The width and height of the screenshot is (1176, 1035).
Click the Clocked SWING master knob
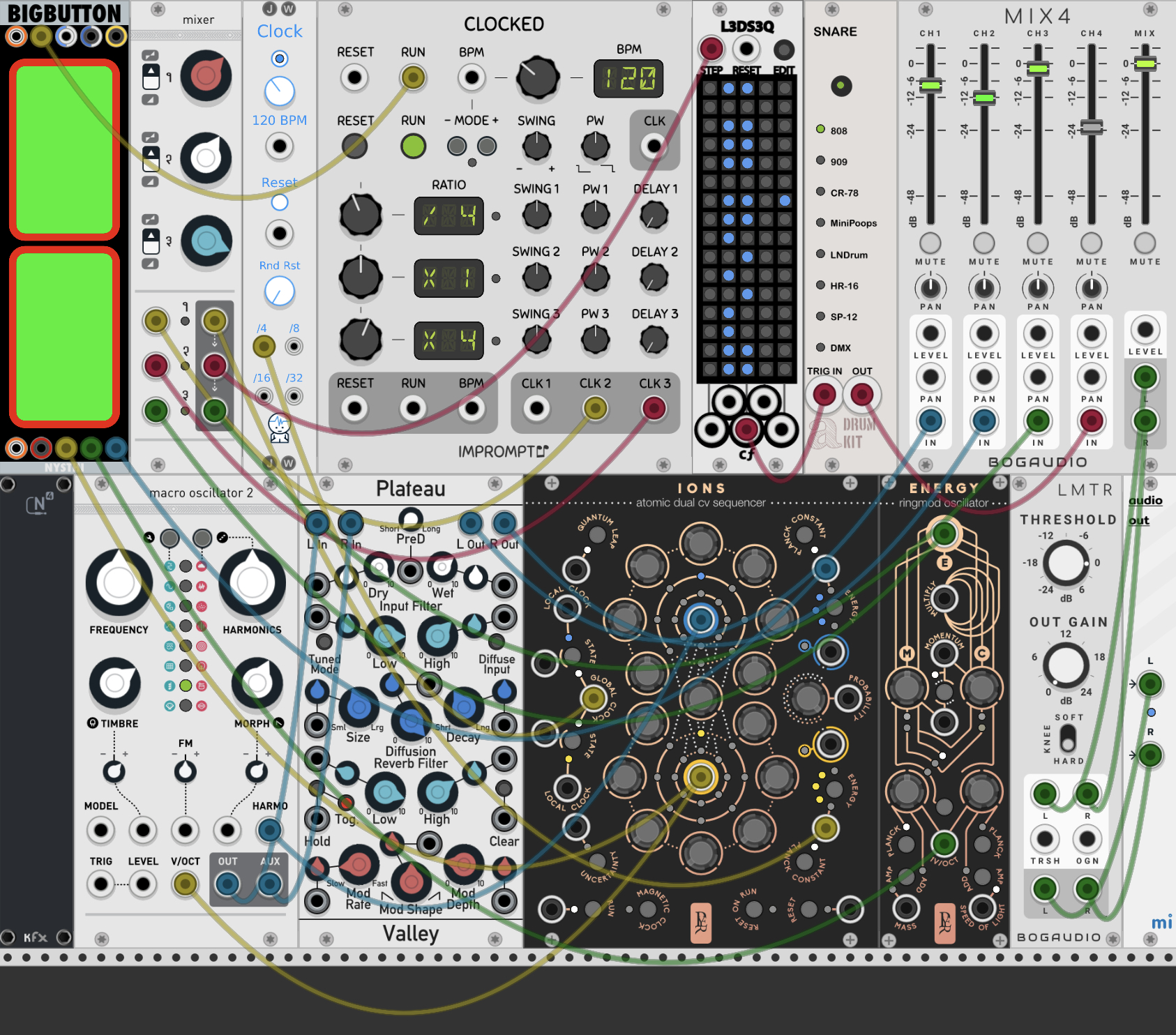tap(536, 146)
